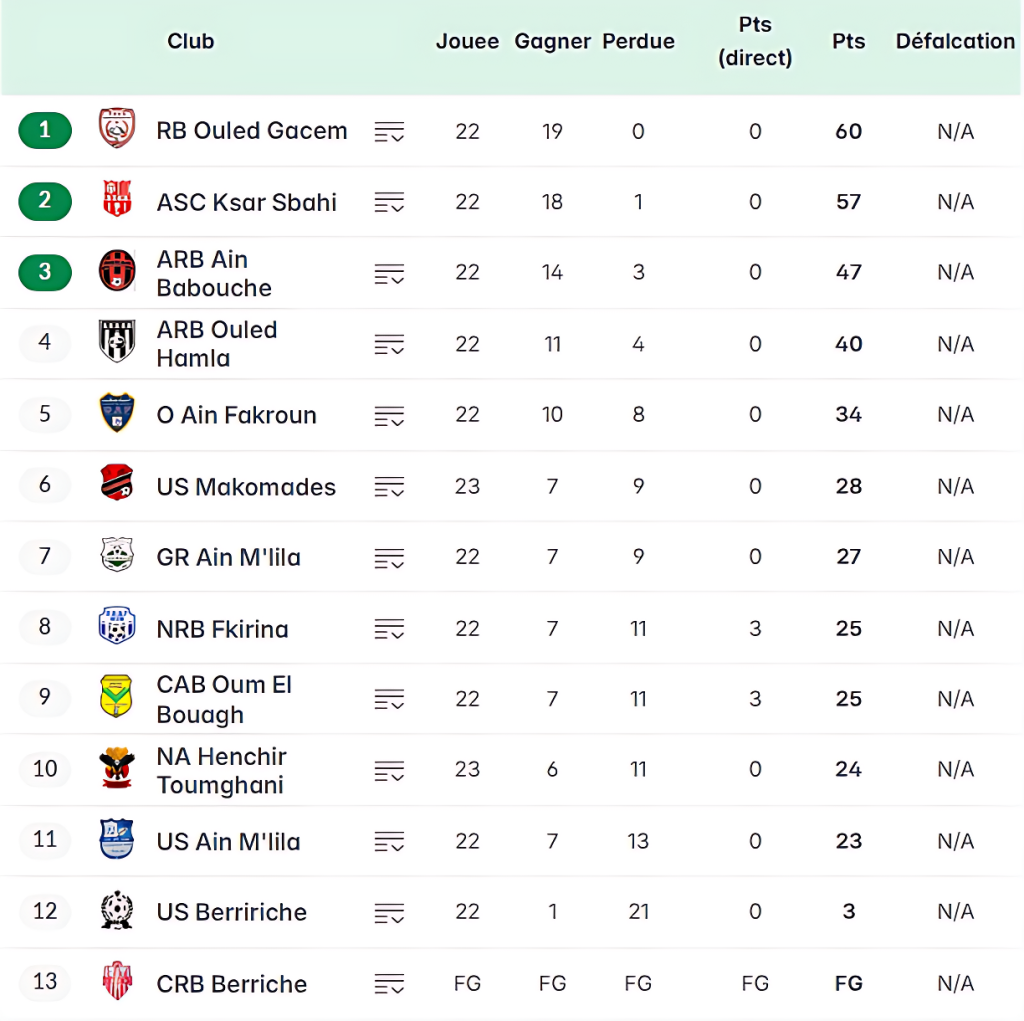Click the US Makomades club logo
1024x1021 pixels.
click(117, 485)
